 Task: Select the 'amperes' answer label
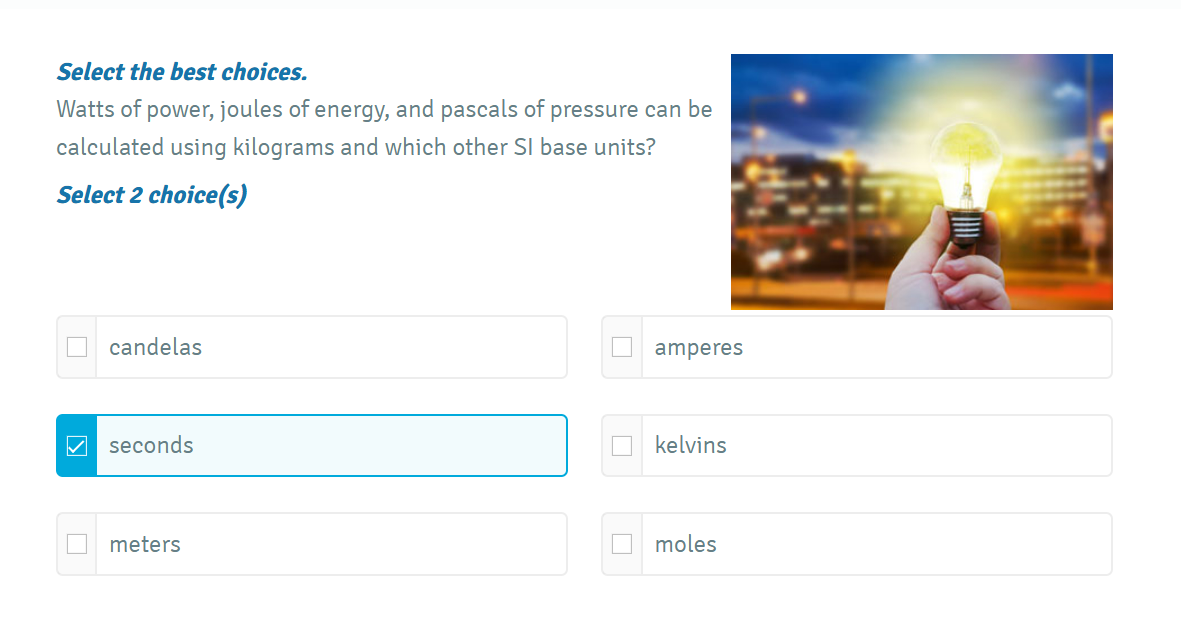[699, 348]
